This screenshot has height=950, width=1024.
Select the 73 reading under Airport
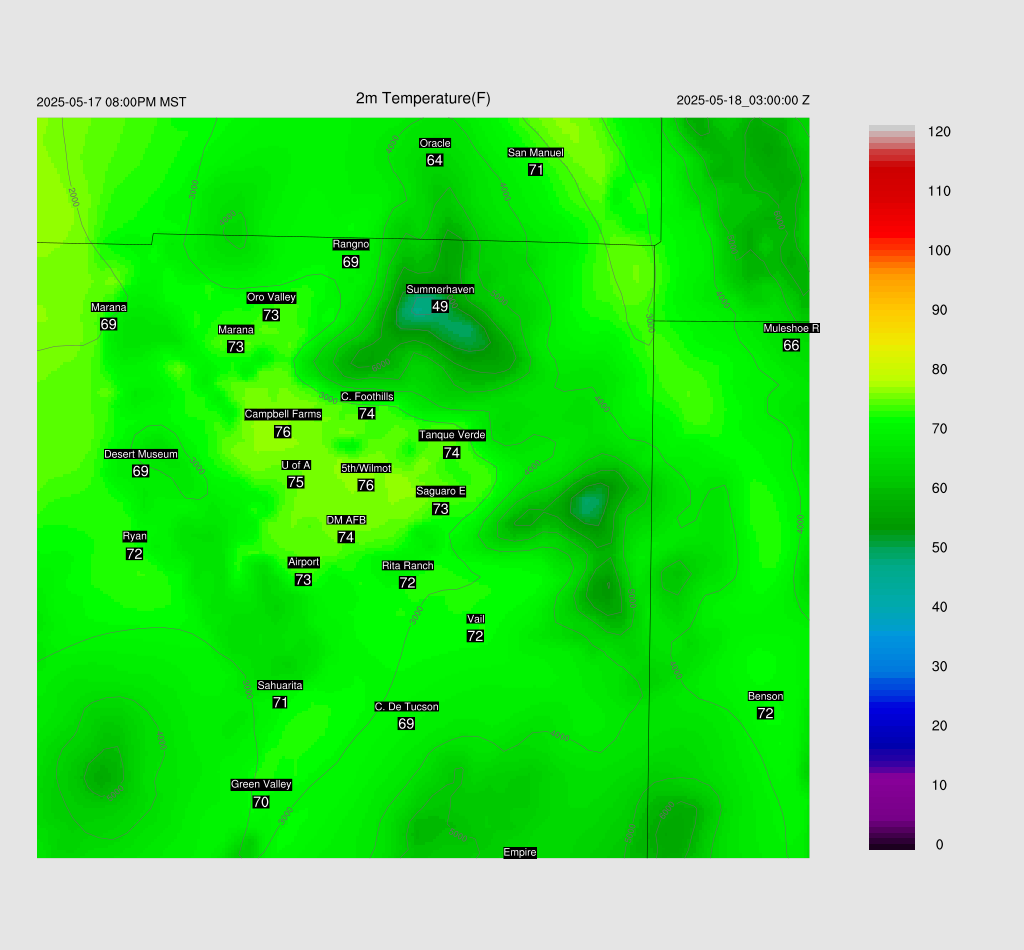(x=303, y=580)
